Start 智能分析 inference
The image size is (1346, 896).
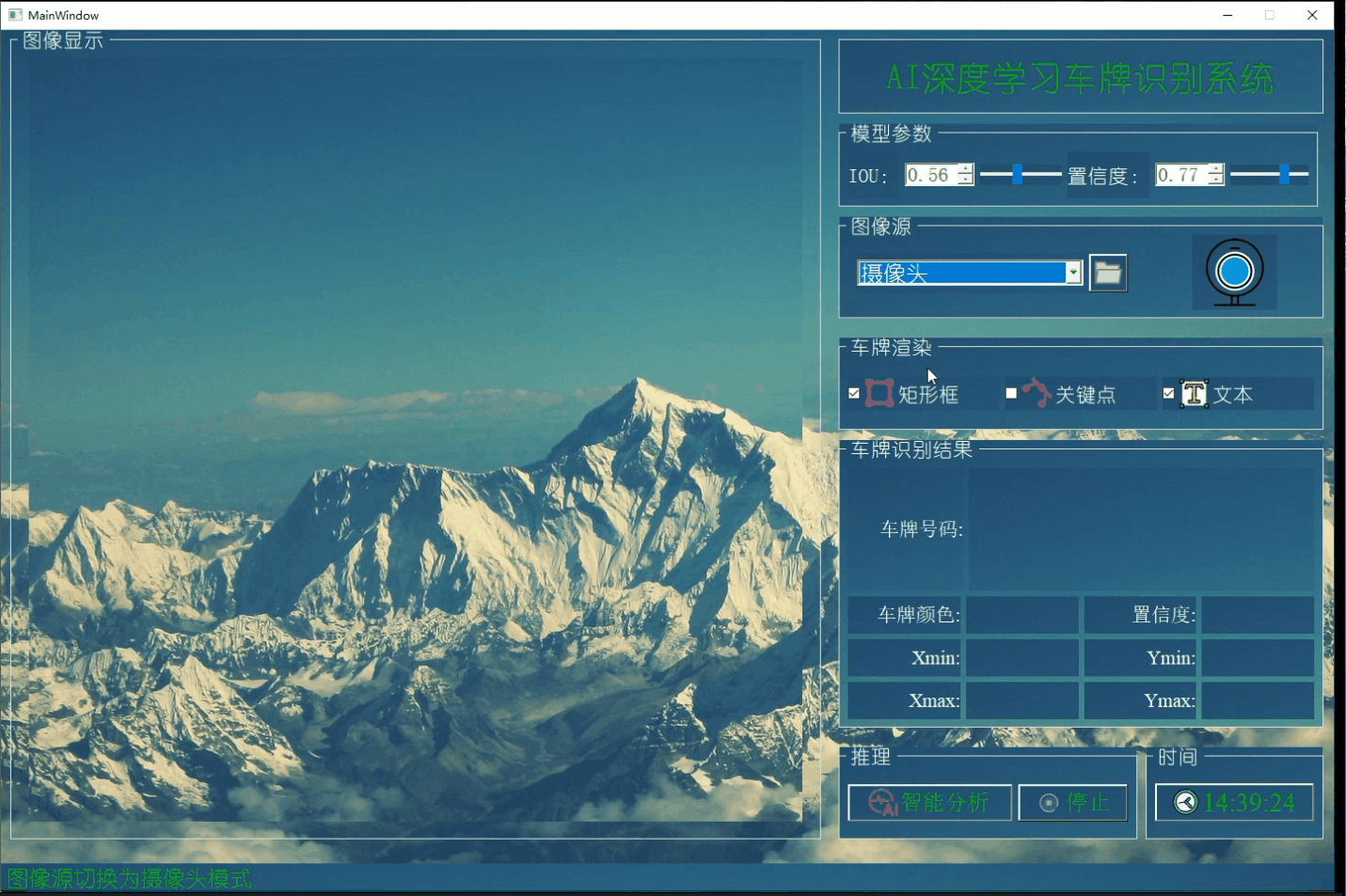click(x=929, y=803)
